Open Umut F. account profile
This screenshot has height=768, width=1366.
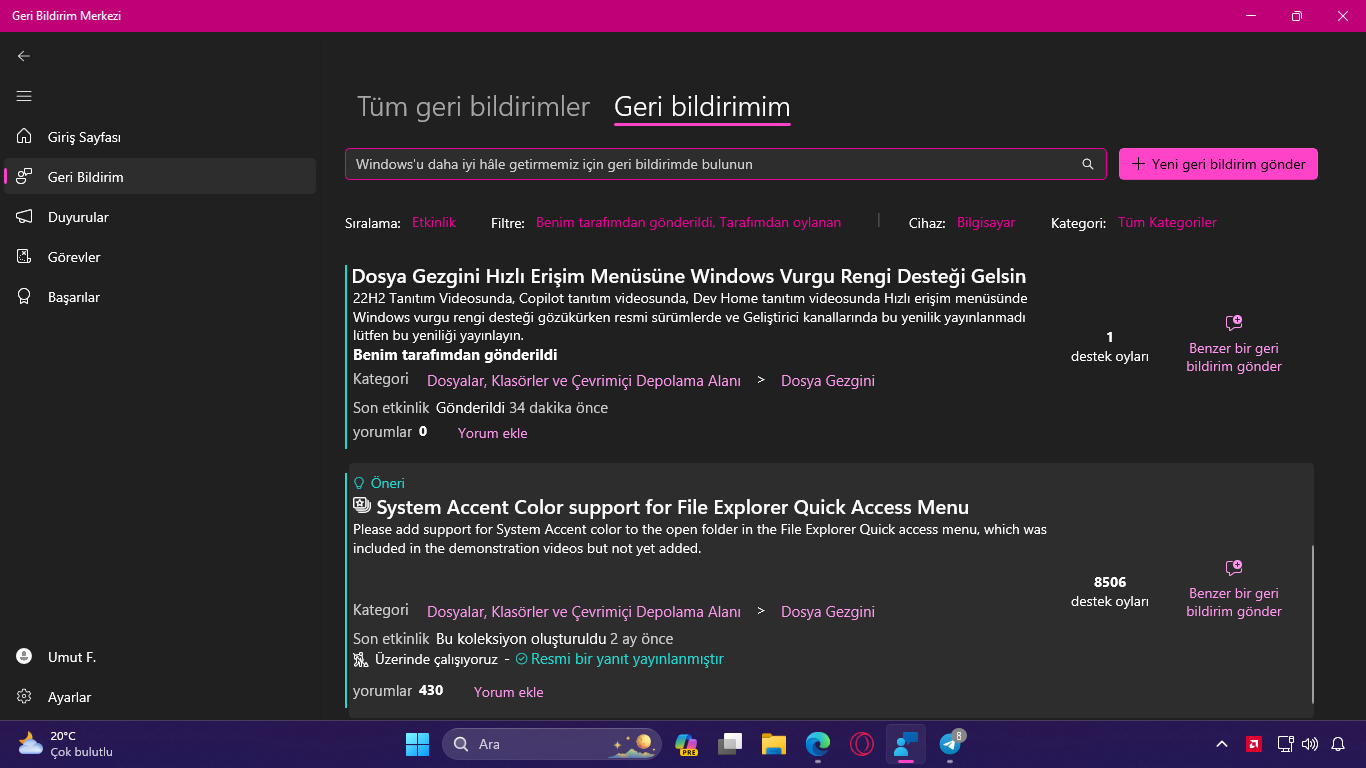click(160, 657)
